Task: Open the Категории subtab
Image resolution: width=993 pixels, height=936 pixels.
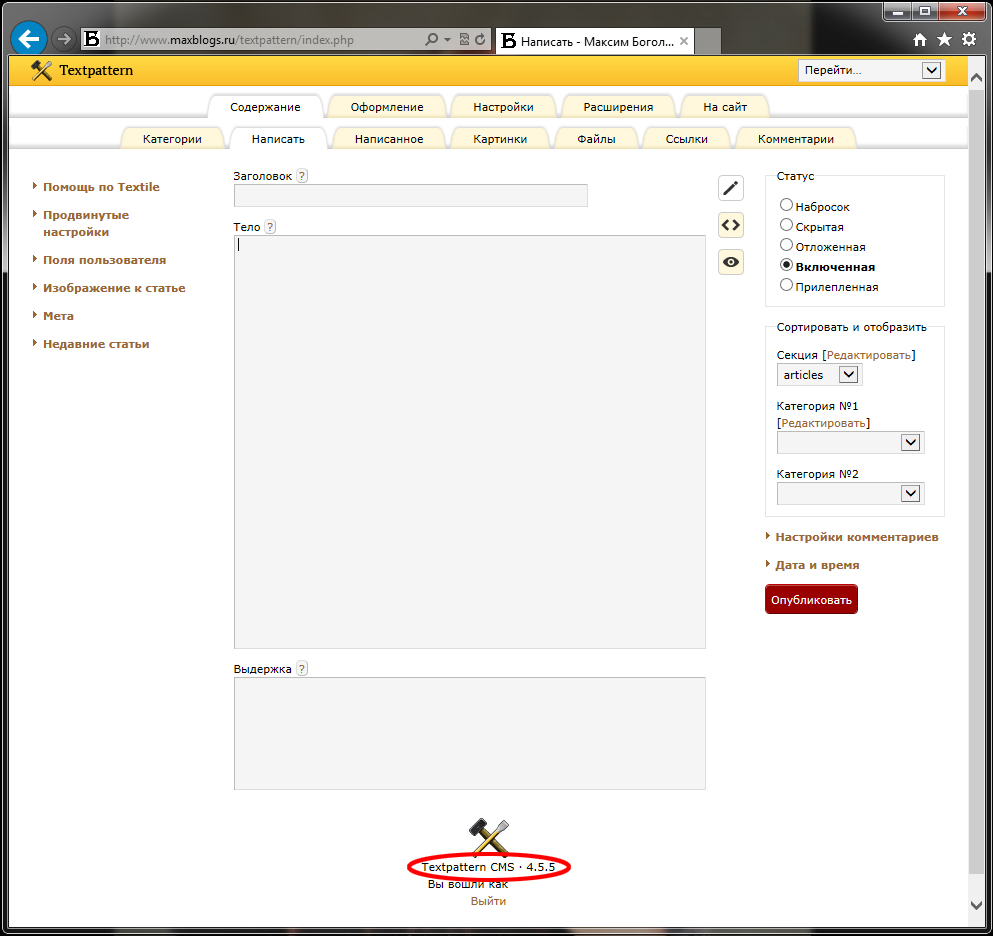Action: (172, 139)
